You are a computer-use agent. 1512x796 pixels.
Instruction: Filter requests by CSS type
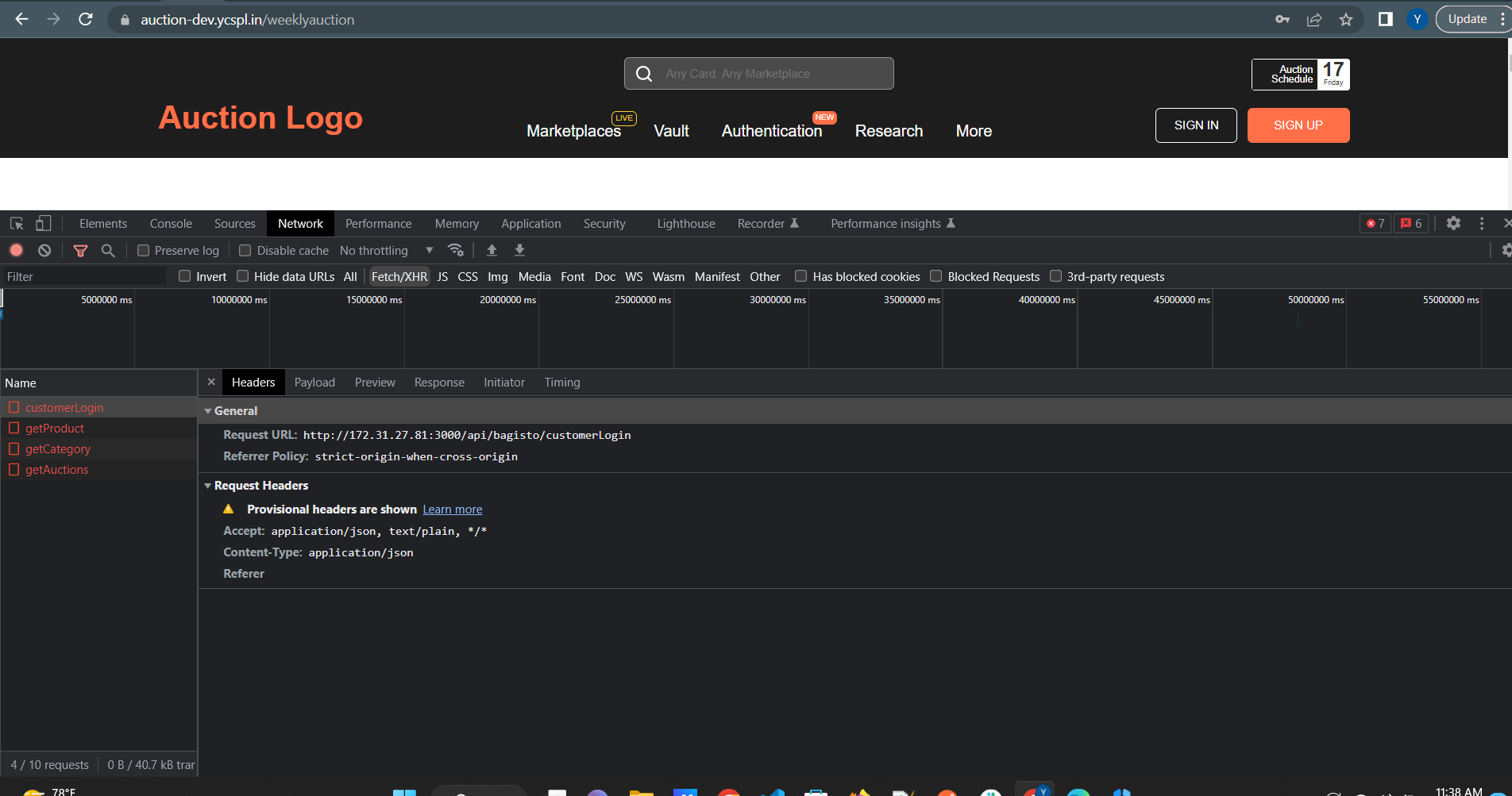(x=468, y=276)
